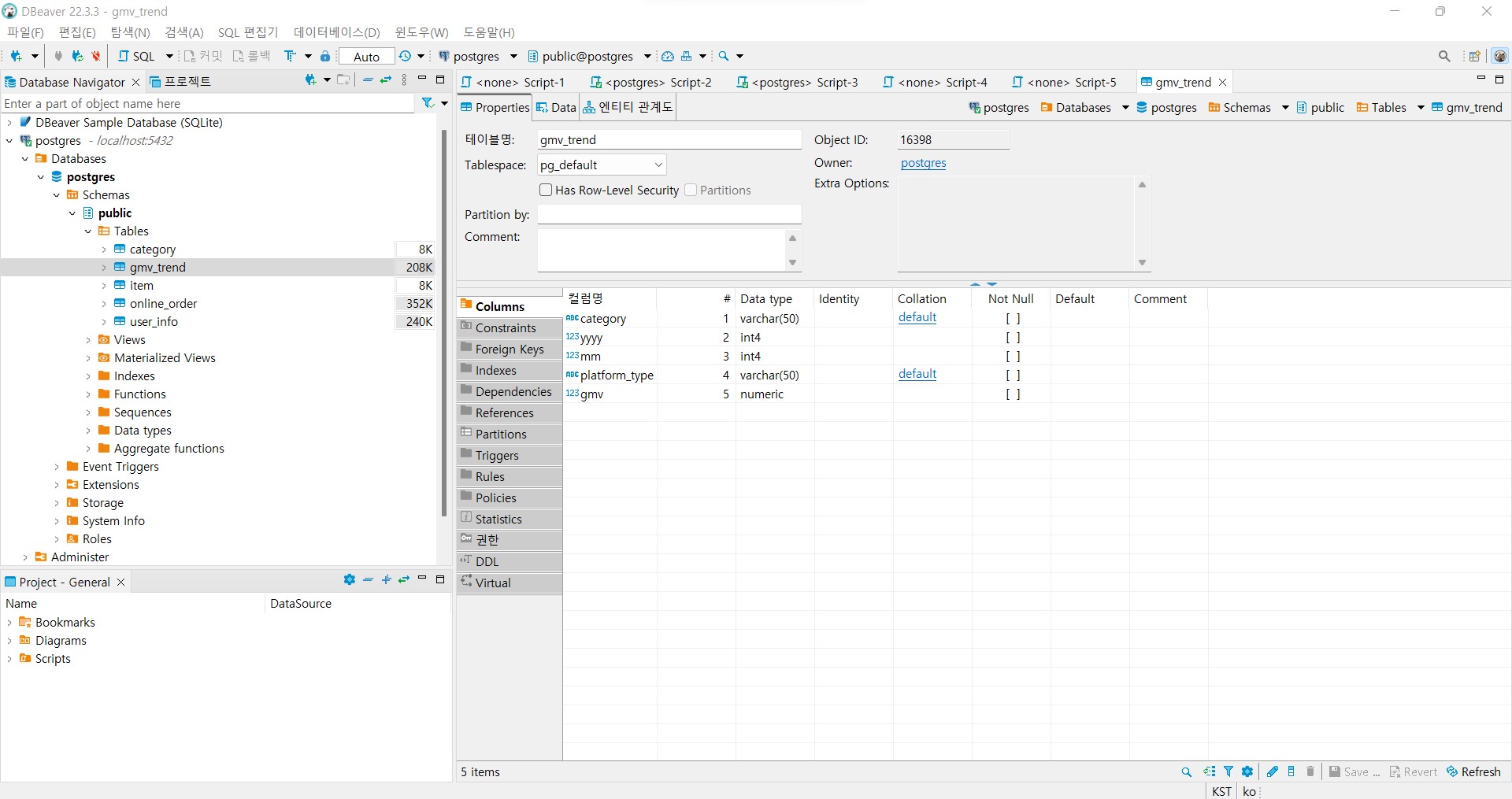
Task: Click the transaction log clock icon
Action: click(x=405, y=56)
